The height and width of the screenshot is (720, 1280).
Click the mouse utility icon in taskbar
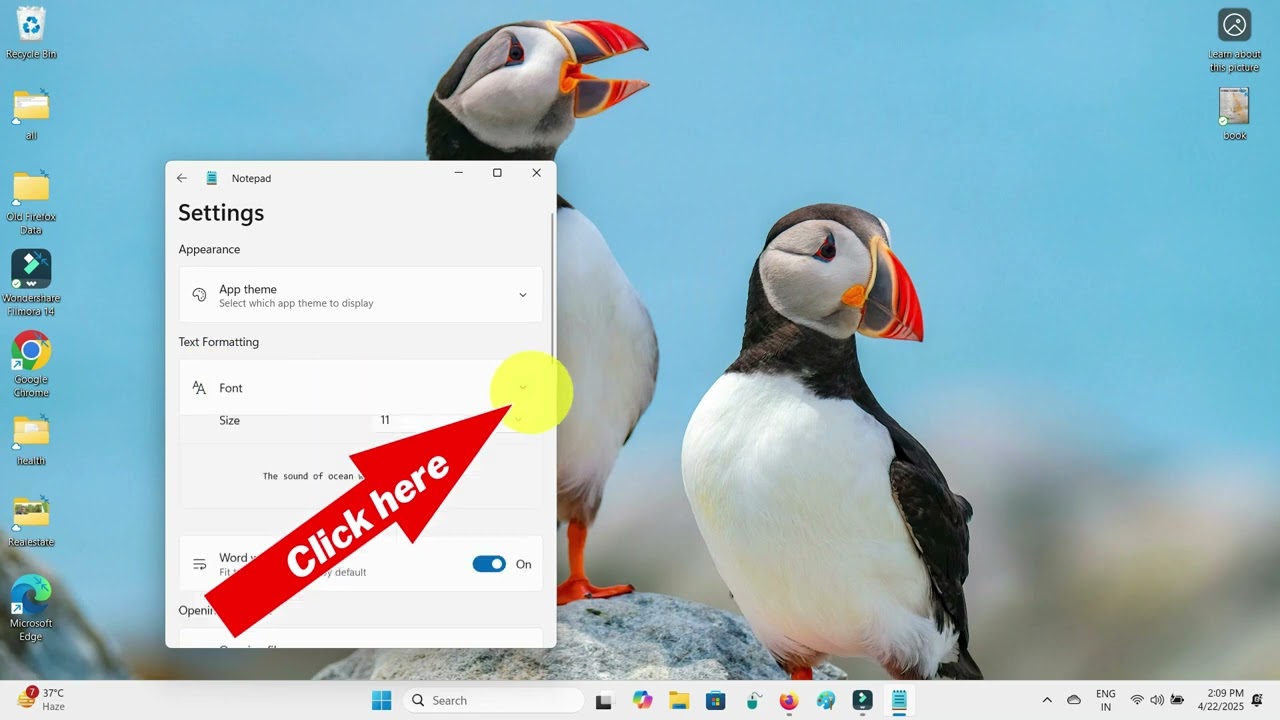753,700
